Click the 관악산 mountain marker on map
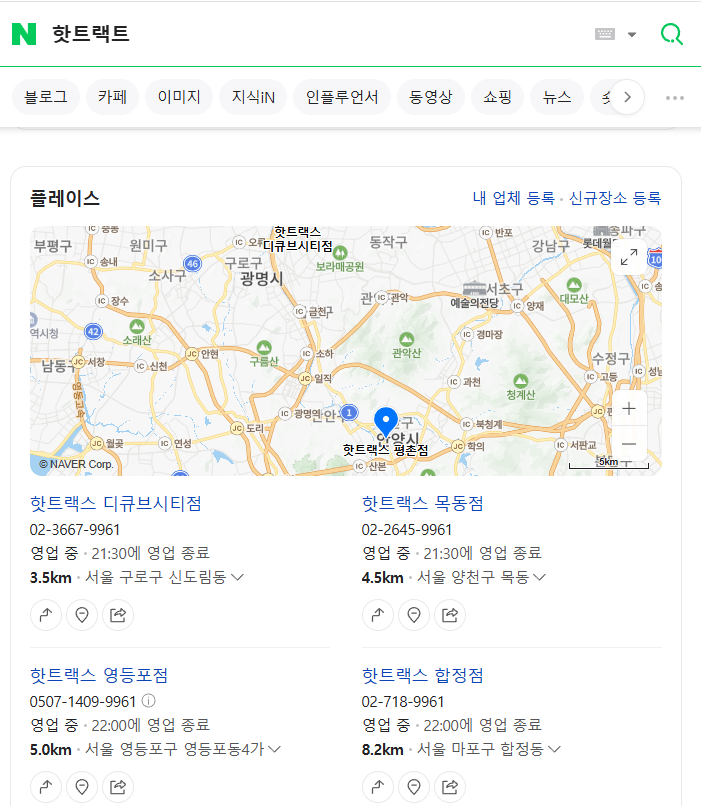The height and width of the screenshot is (806, 701). tap(407, 339)
